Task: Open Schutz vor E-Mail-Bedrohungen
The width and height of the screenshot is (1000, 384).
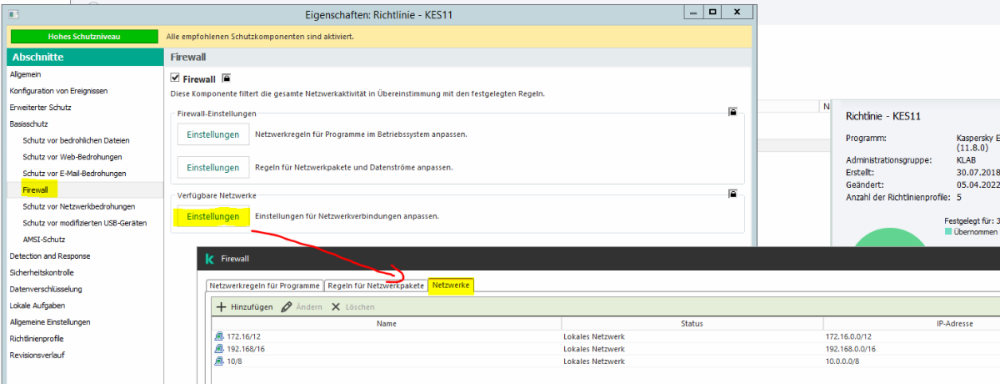Action: coord(74,174)
